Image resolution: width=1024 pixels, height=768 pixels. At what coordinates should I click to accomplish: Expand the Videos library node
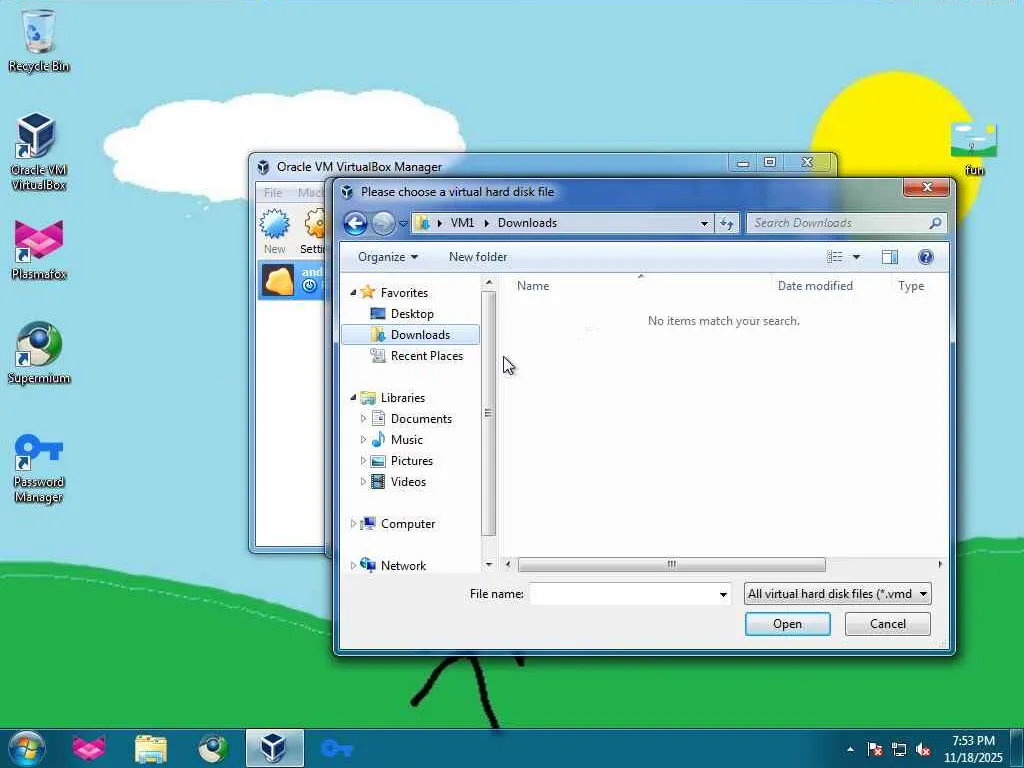pyautogui.click(x=364, y=481)
